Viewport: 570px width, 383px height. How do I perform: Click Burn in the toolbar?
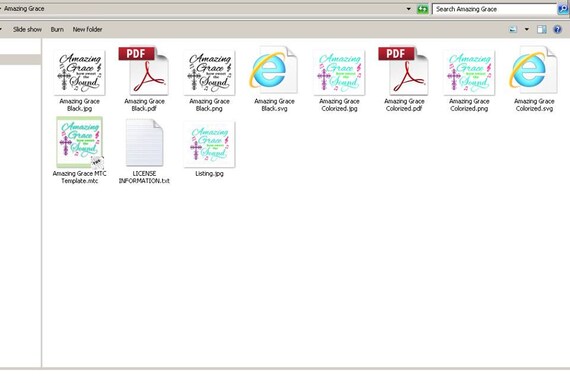click(57, 29)
